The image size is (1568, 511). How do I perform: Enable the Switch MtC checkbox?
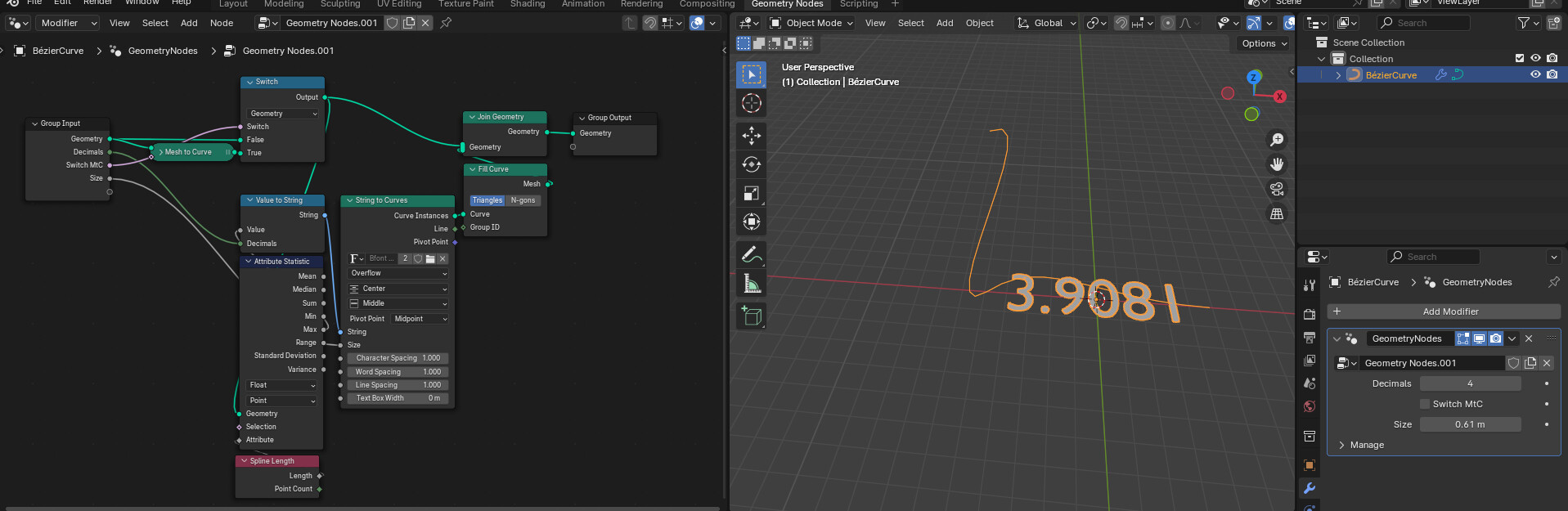[1425, 404]
